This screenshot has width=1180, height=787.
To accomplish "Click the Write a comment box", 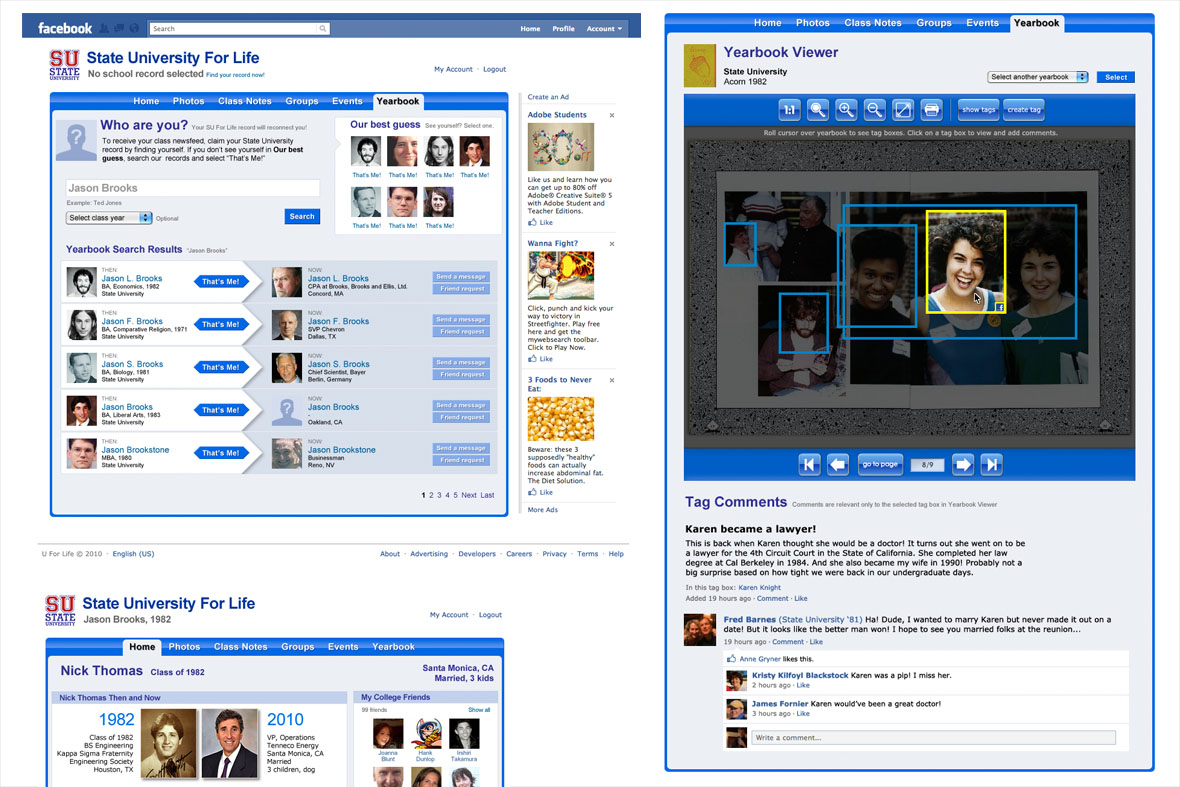I will pyautogui.click(x=933, y=737).
